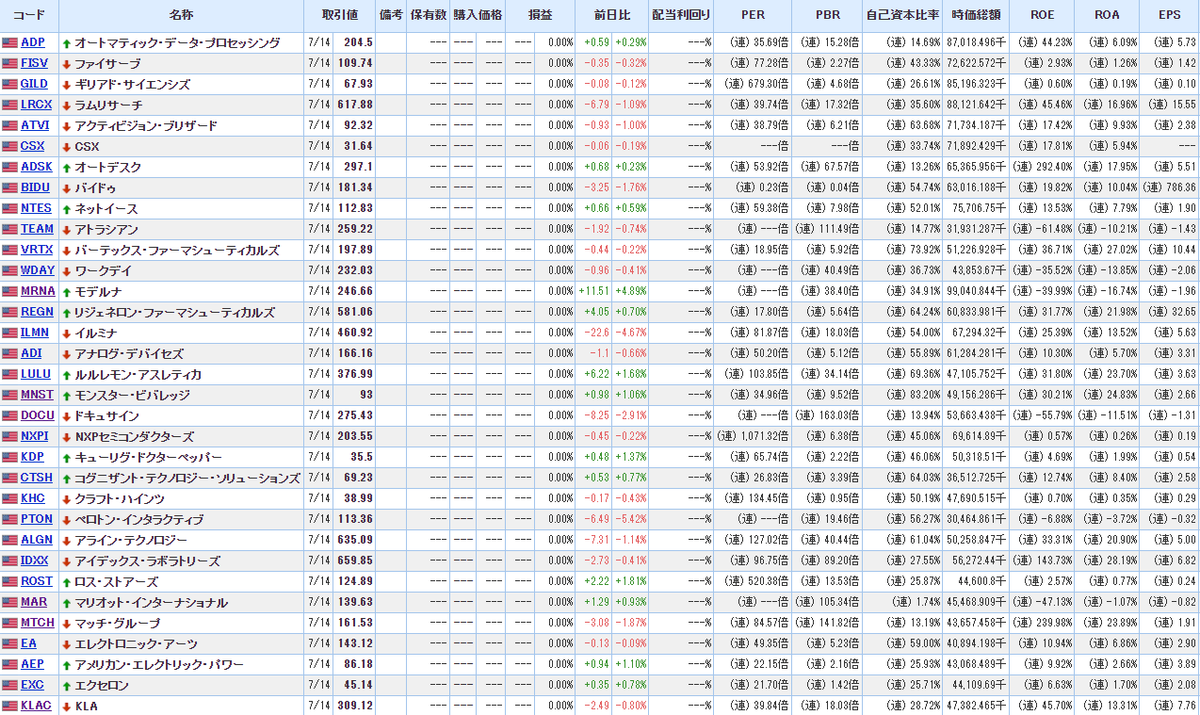Open the EXC ticker link
The width and height of the screenshot is (1200, 715).
click(32, 685)
